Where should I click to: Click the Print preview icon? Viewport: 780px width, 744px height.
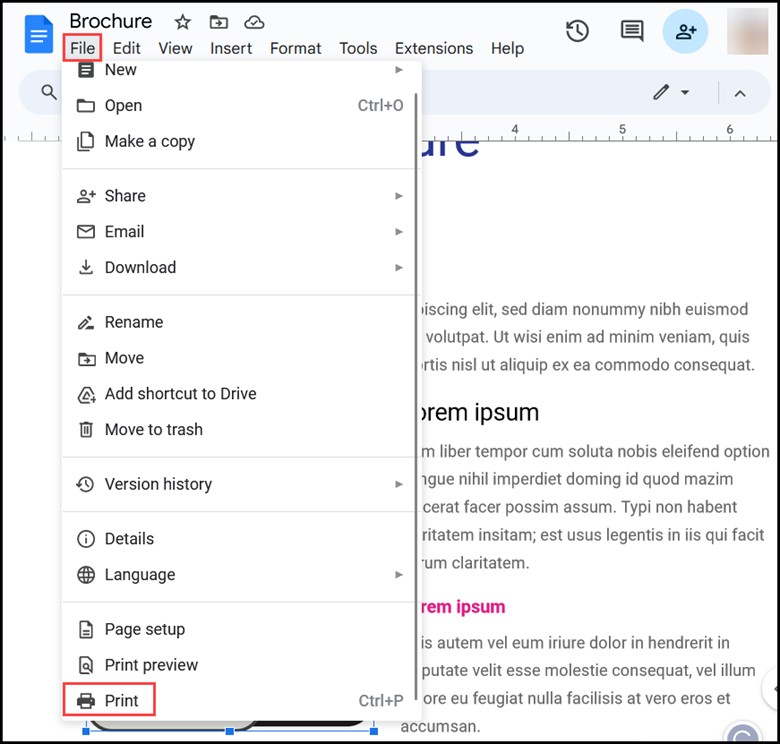(x=86, y=665)
